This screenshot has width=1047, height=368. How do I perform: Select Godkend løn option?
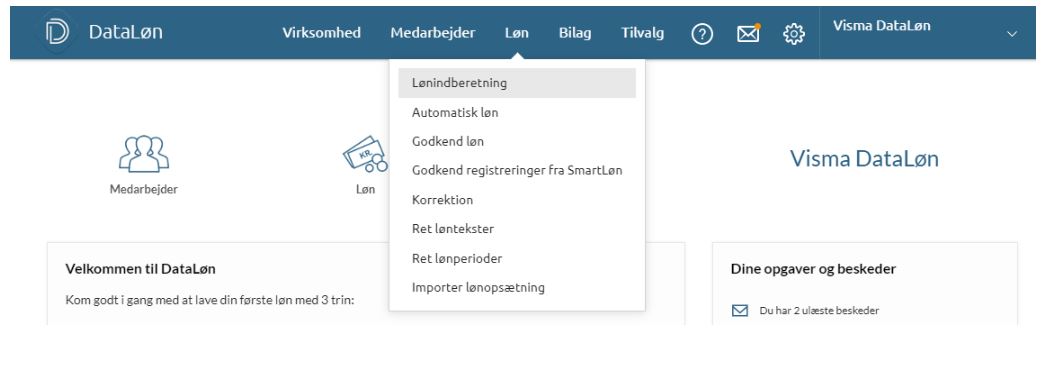pos(517,142)
